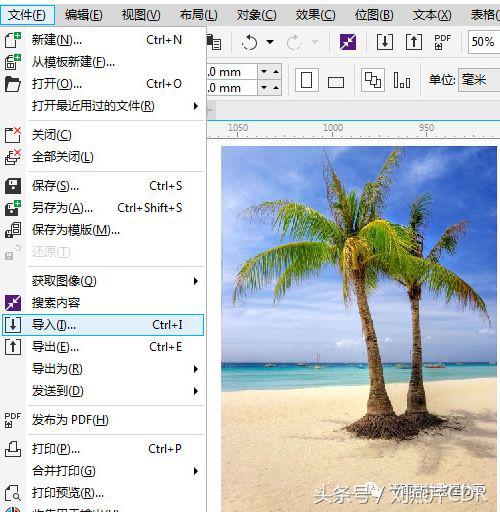Choose 新建(N)... menu item
The image size is (500, 512).
pos(103,40)
